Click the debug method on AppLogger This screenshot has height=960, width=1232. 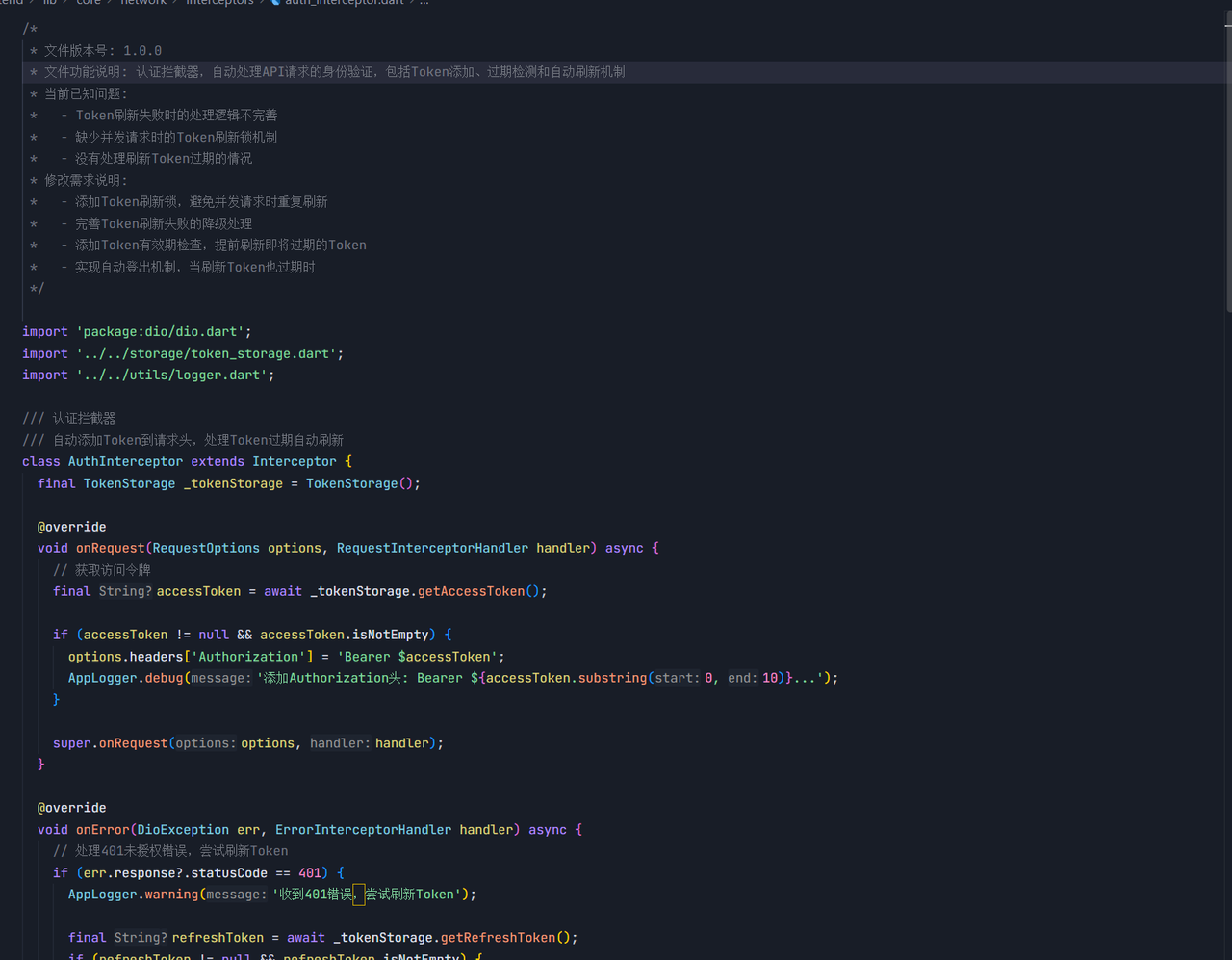click(x=164, y=678)
